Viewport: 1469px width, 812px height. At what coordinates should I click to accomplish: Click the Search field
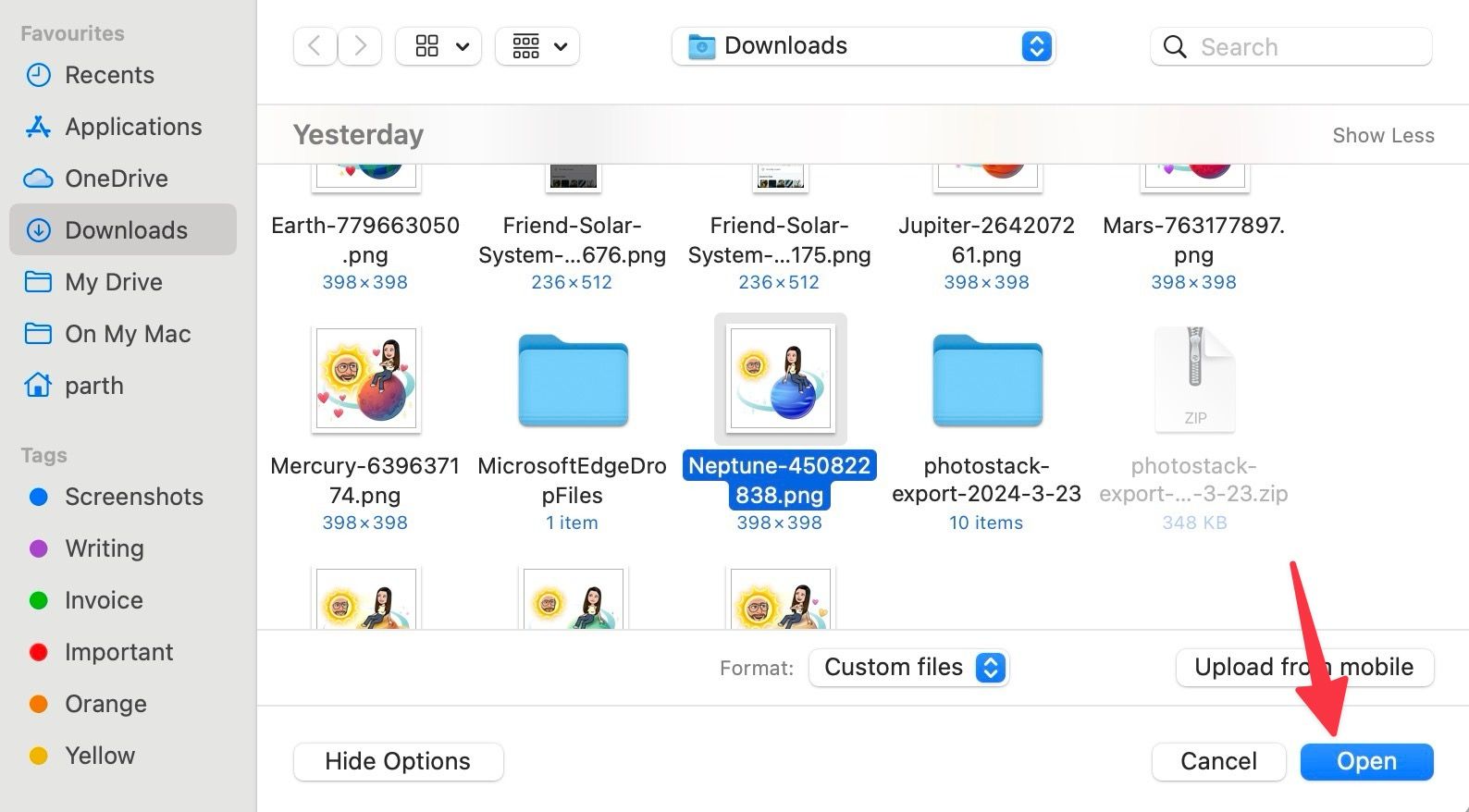[1291, 46]
